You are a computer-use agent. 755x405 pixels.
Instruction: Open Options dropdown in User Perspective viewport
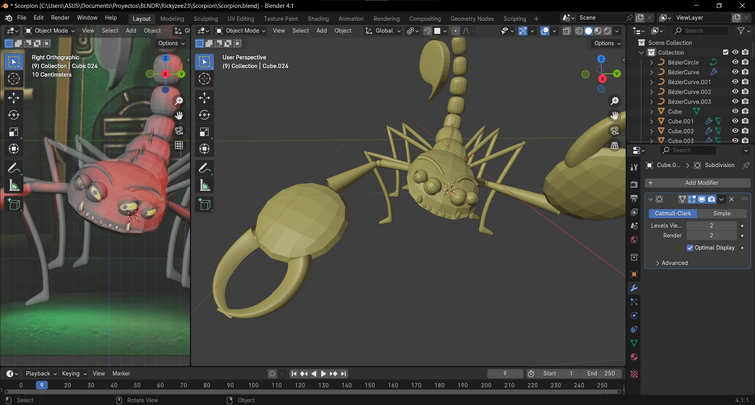click(x=607, y=43)
